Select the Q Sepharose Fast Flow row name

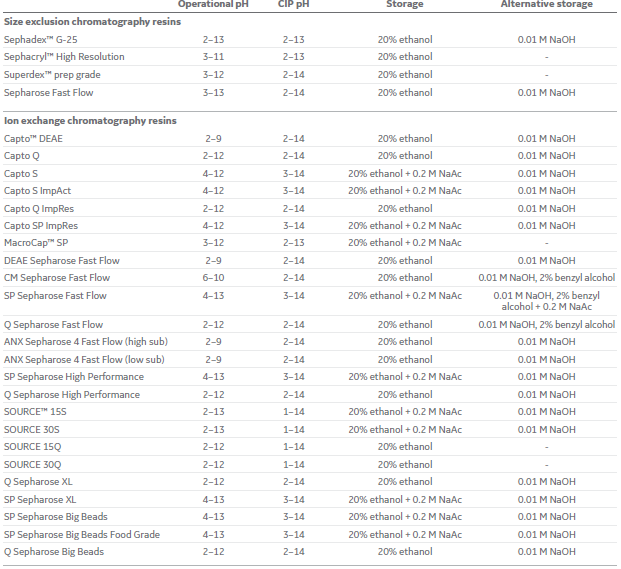point(53,325)
